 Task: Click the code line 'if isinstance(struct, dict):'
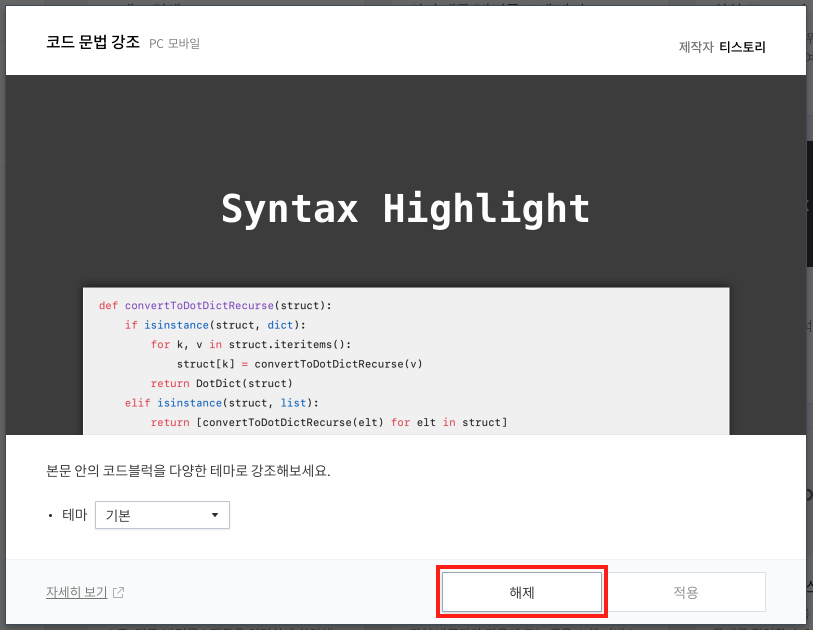215,325
